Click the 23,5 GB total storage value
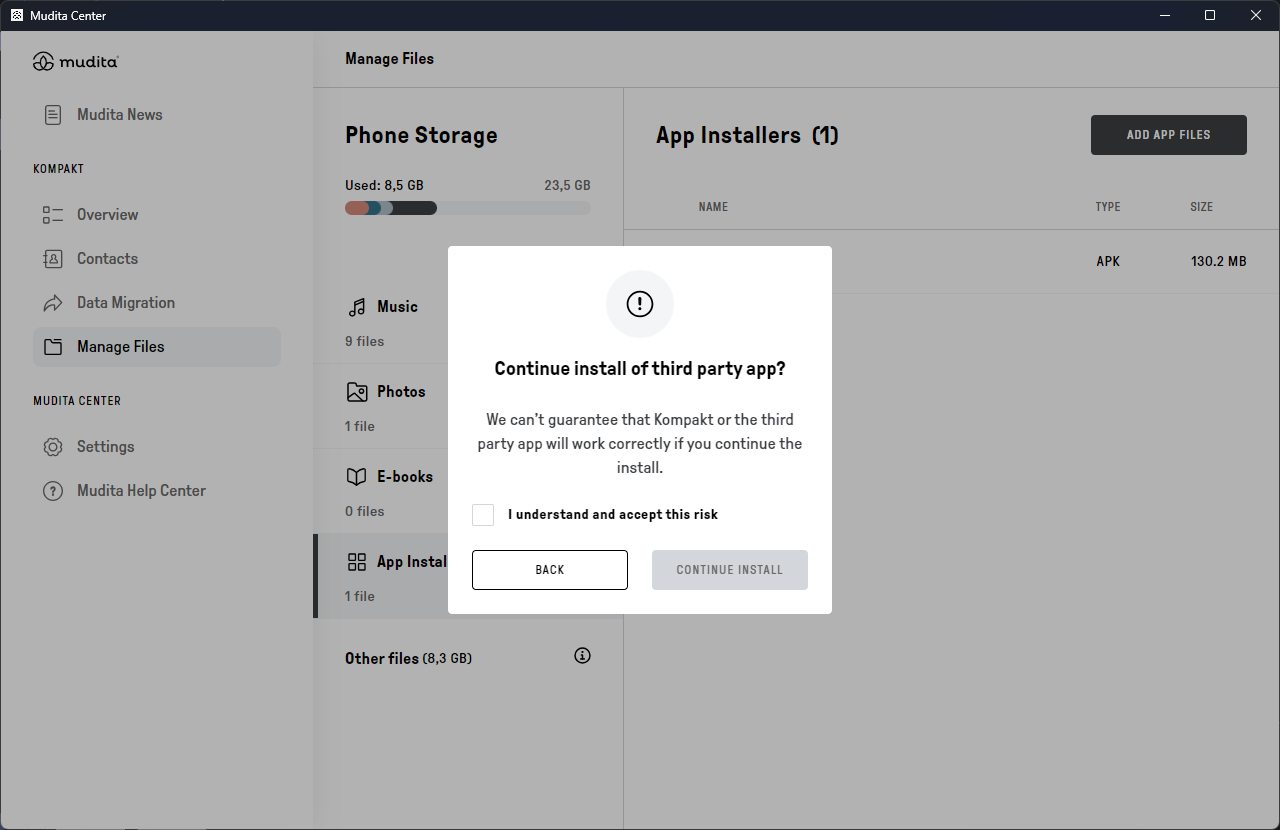Image resolution: width=1280 pixels, height=830 pixels. (567, 186)
